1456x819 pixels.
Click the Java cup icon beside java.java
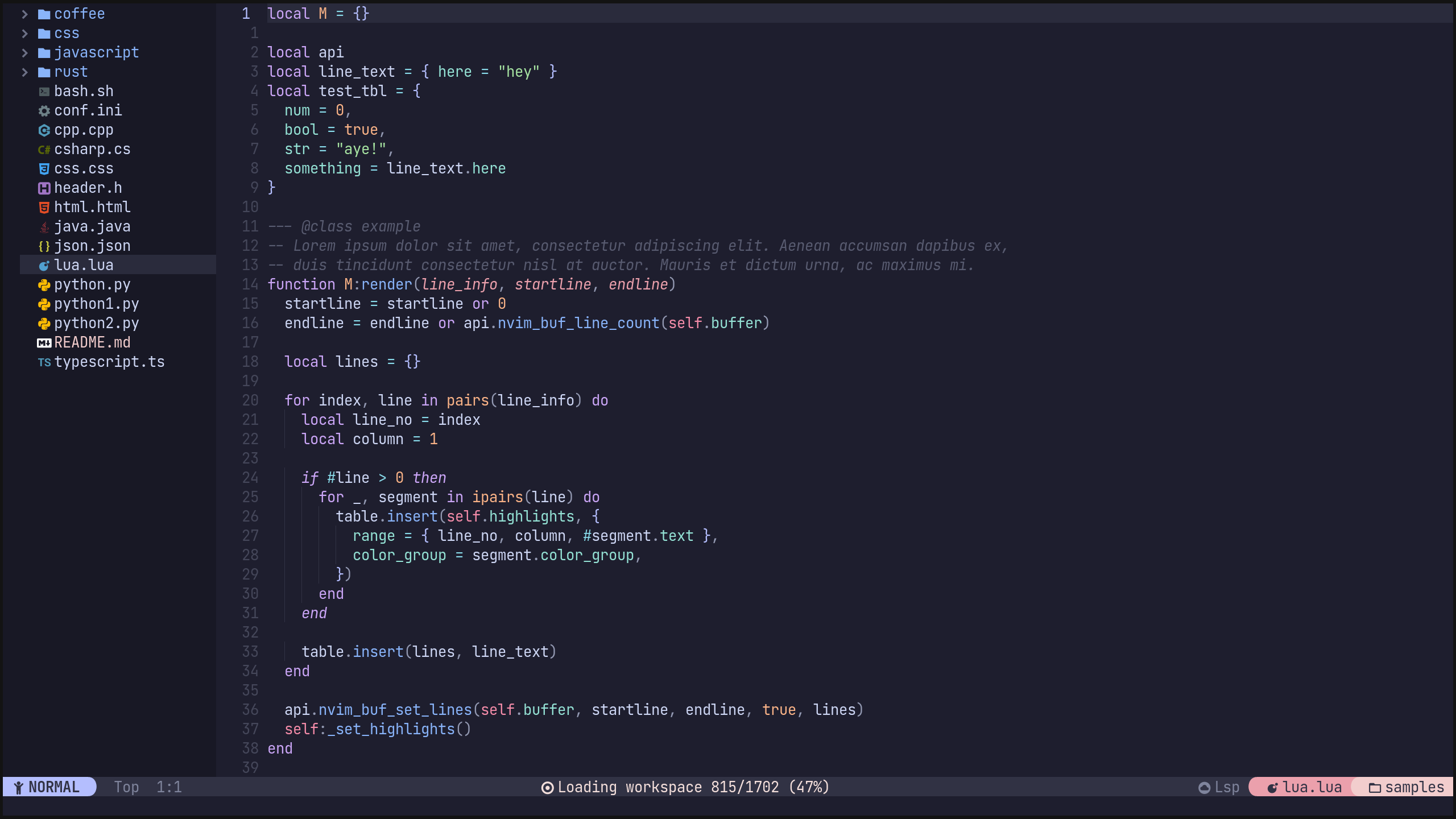pyautogui.click(x=44, y=226)
